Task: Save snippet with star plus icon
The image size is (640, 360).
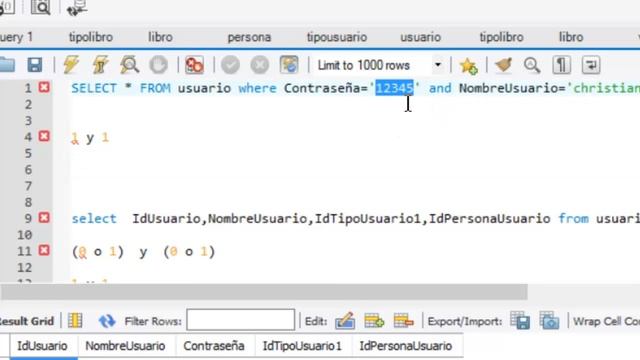Action: coord(468,65)
